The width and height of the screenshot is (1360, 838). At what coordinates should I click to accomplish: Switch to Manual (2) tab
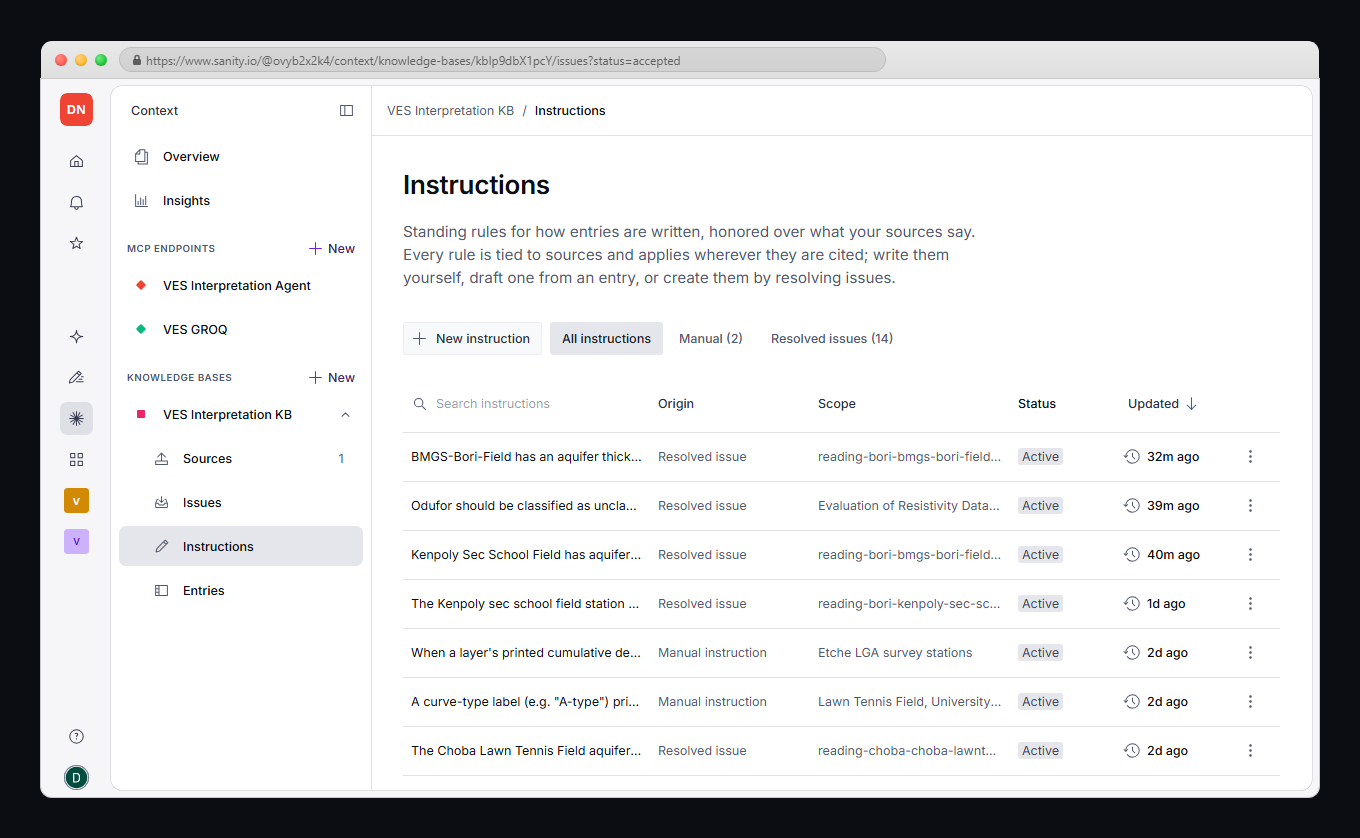(x=711, y=339)
